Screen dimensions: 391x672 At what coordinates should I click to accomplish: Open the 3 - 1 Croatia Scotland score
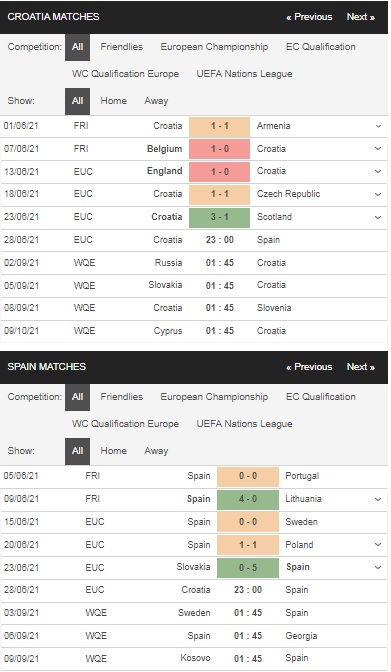coord(220,217)
